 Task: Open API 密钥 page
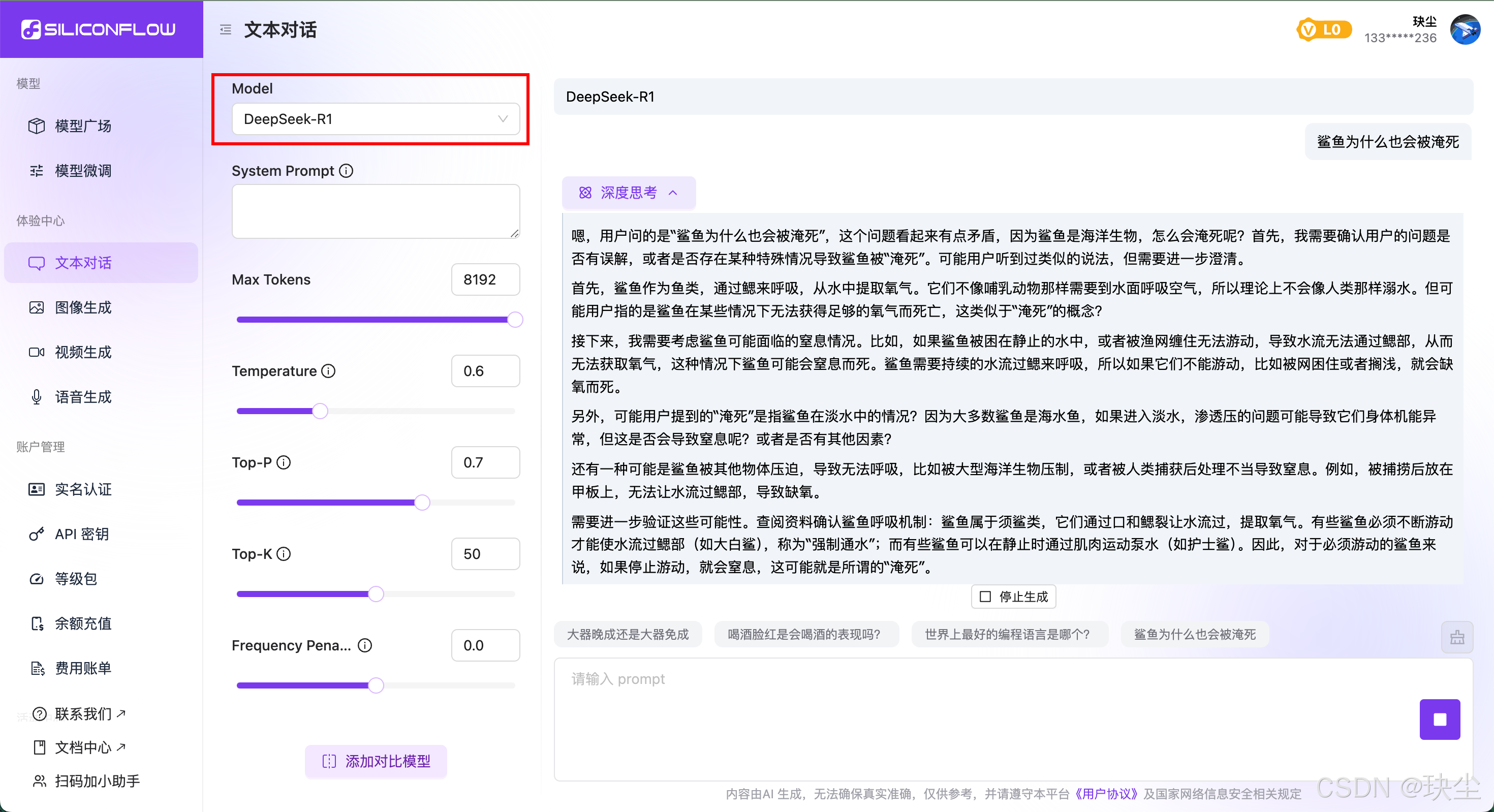click(82, 534)
